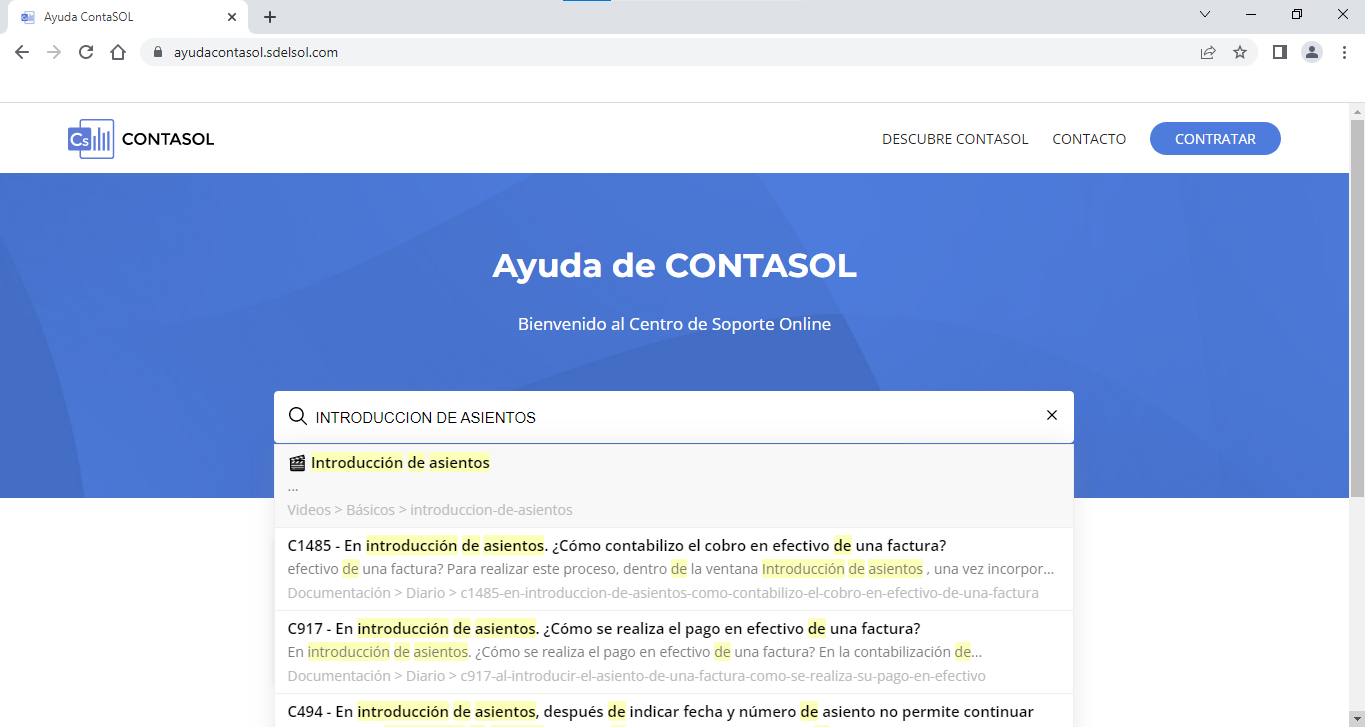
Task: Click the CONTRATAR button
Action: [1215, 139]
